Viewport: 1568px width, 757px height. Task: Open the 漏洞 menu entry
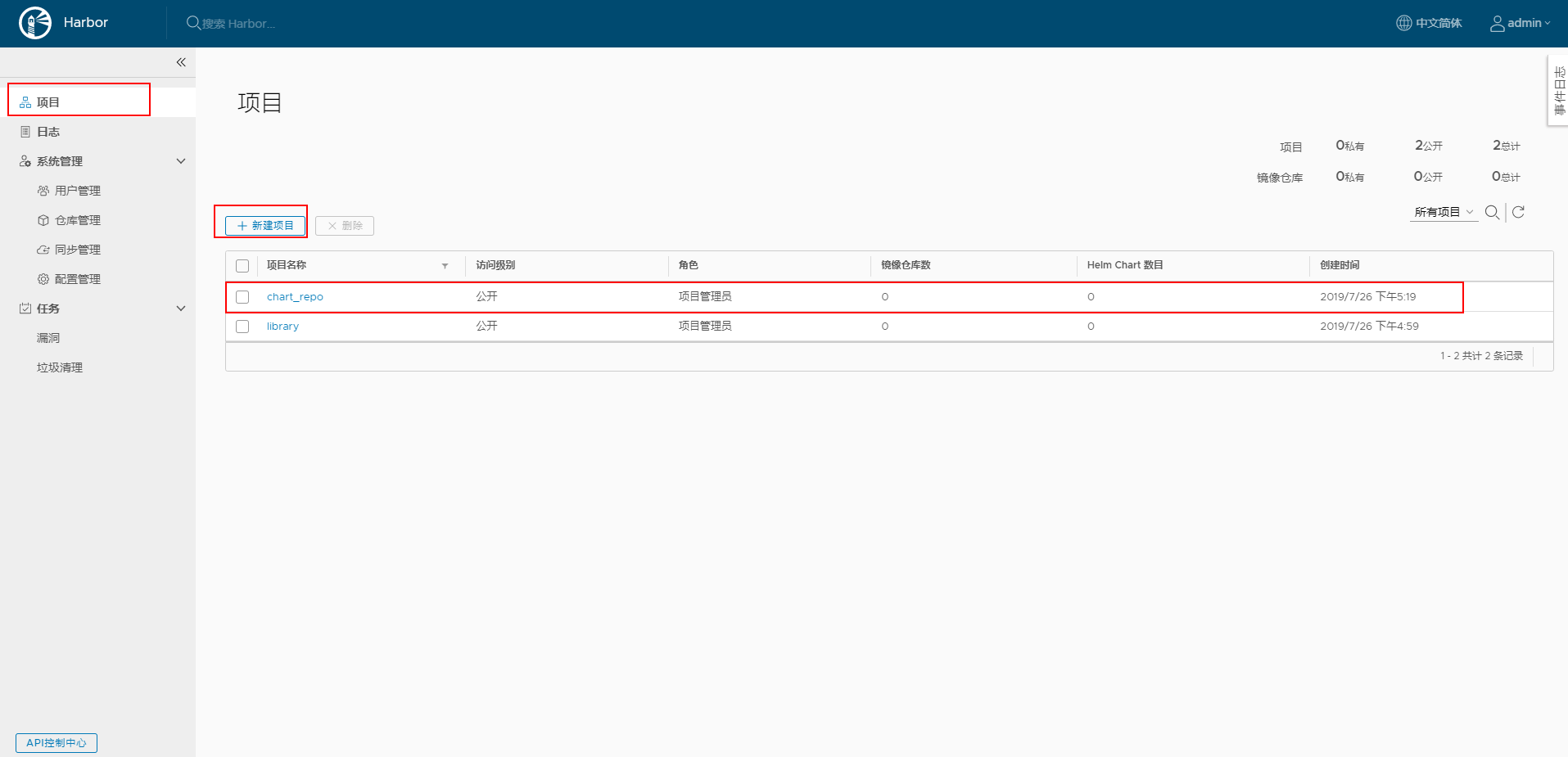click(x=48, y=337)
